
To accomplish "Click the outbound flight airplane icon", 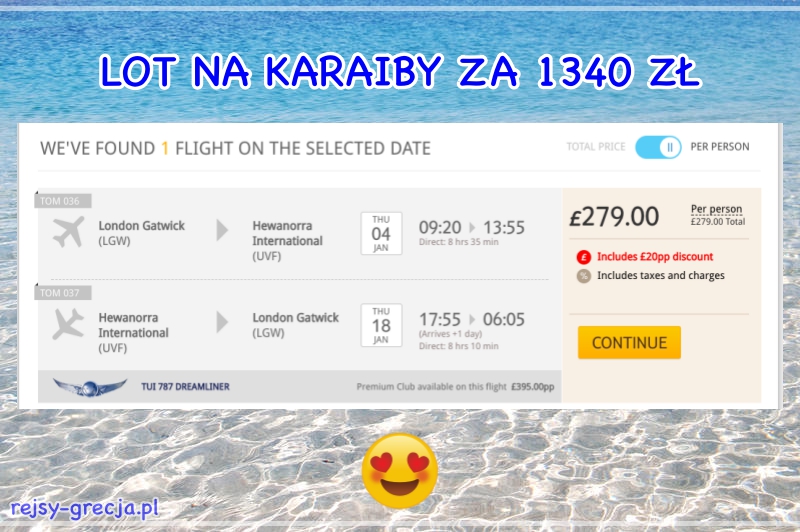I will (68, 232).
